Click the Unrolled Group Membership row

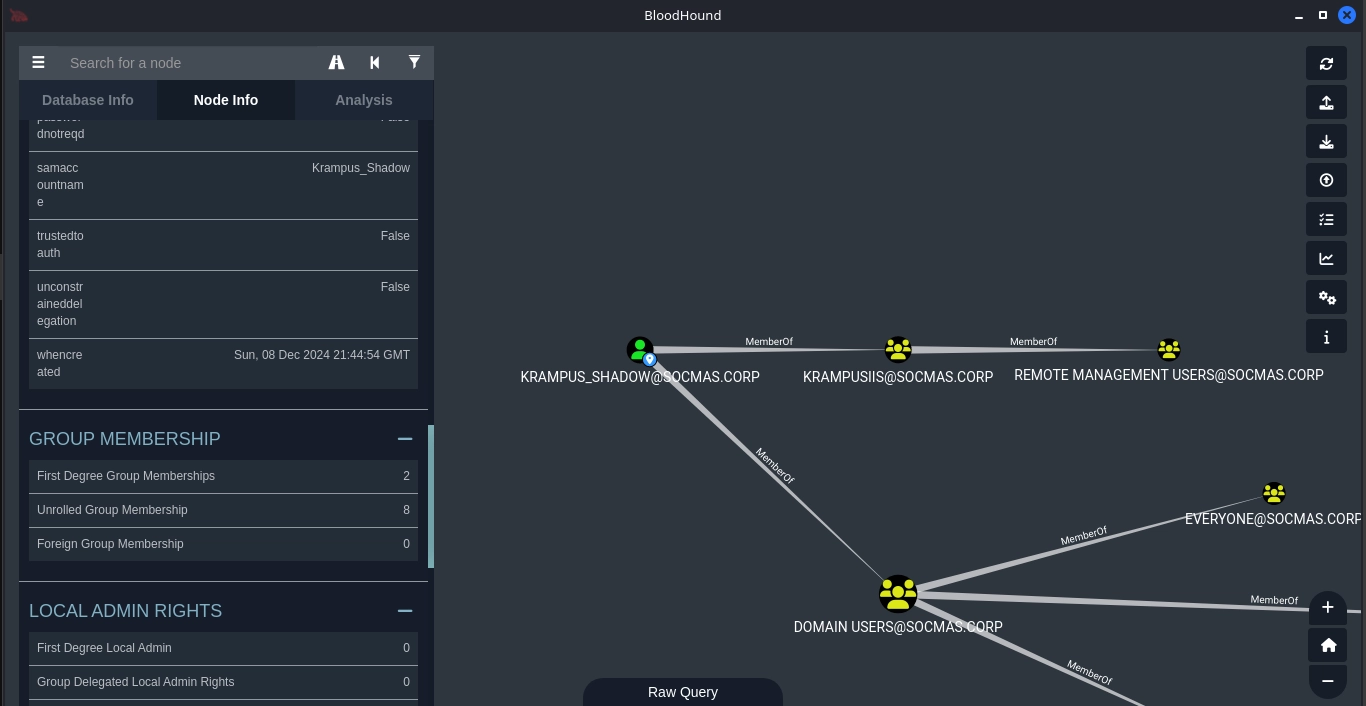coord(223,510)
